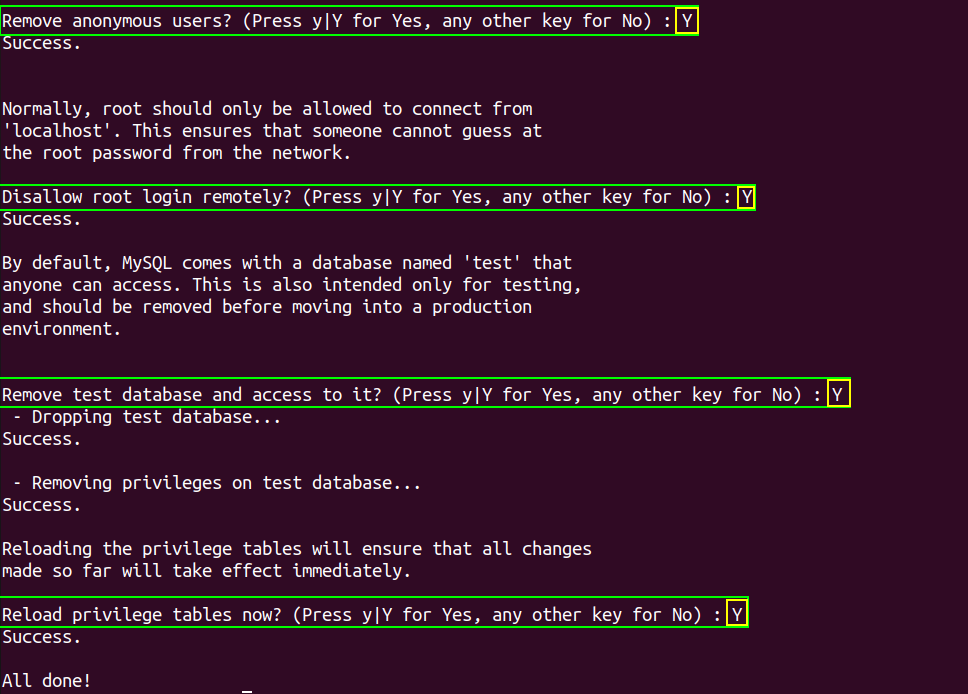Screen dimensions: 968x694
Task: Click the "All done!" message
Action: click(47, 681)
